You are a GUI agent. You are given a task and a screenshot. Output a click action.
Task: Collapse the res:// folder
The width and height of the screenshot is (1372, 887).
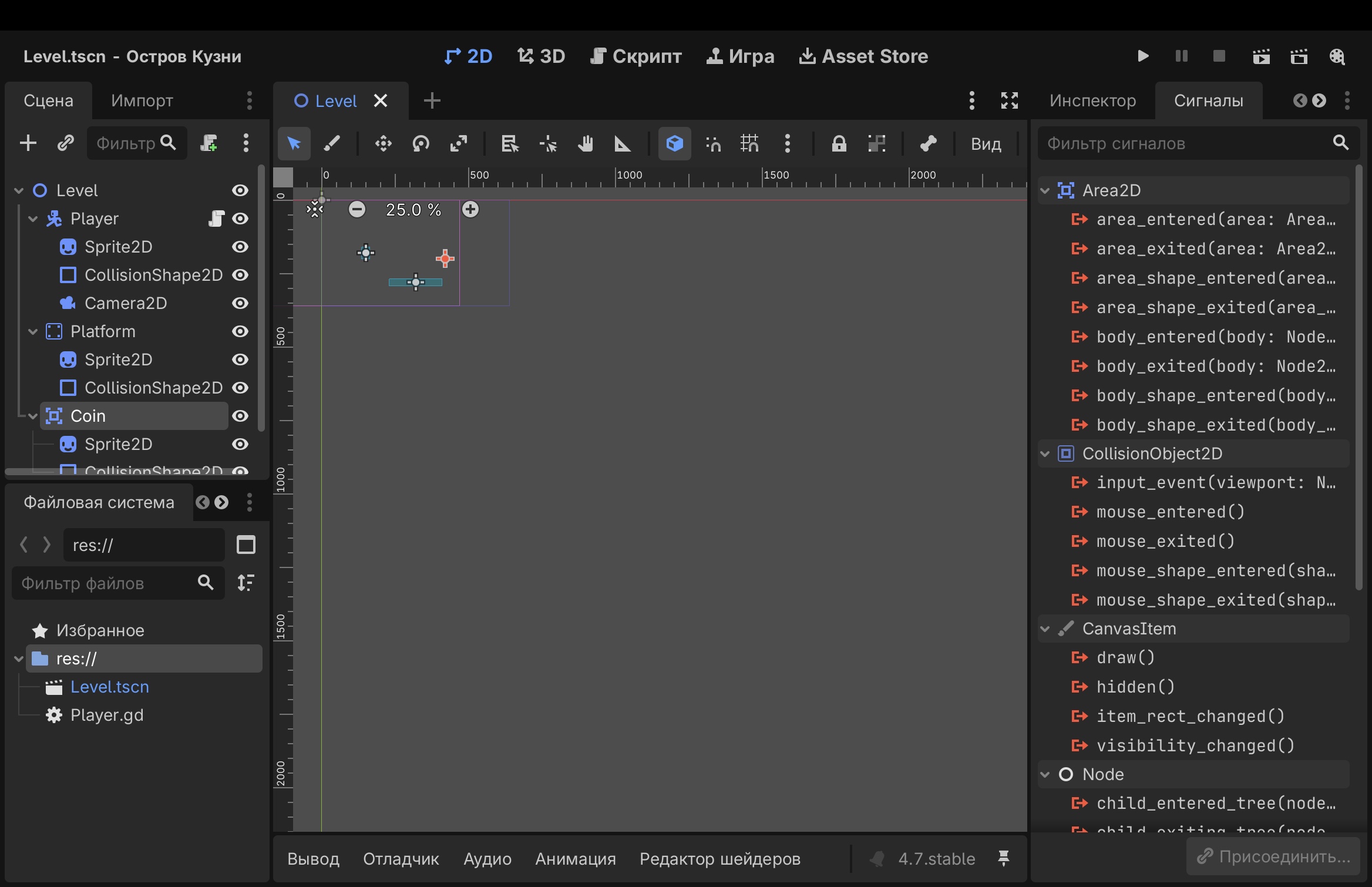point(19,659)
